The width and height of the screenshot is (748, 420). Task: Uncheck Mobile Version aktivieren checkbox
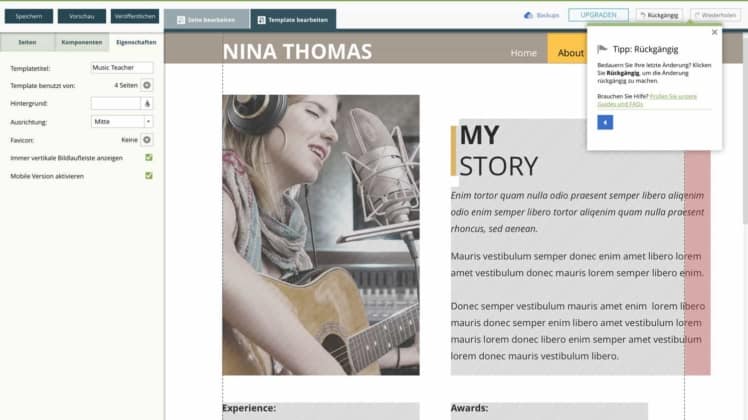coord(149,176)
